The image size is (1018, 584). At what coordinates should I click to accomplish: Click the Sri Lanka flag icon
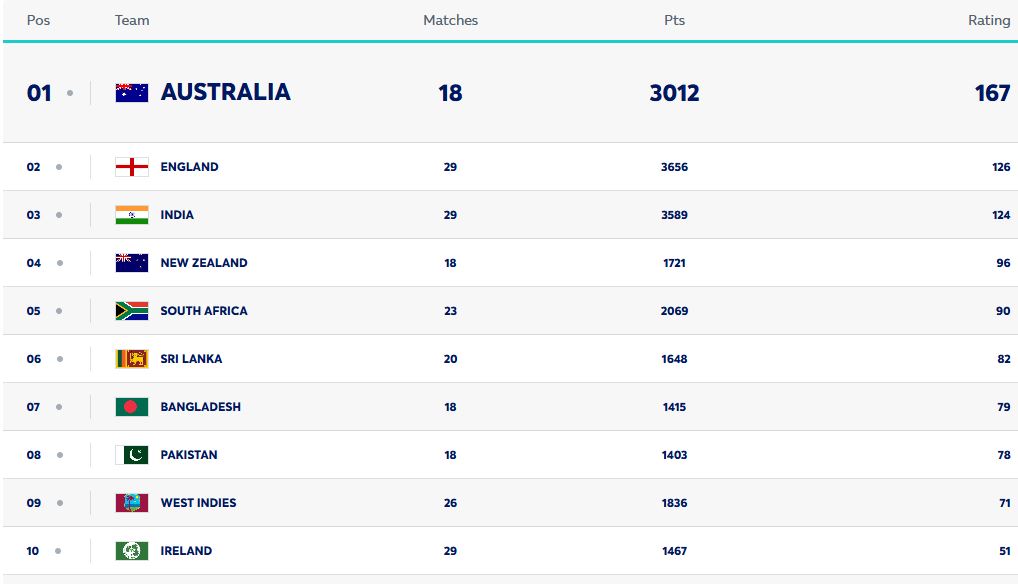point(132,359)
